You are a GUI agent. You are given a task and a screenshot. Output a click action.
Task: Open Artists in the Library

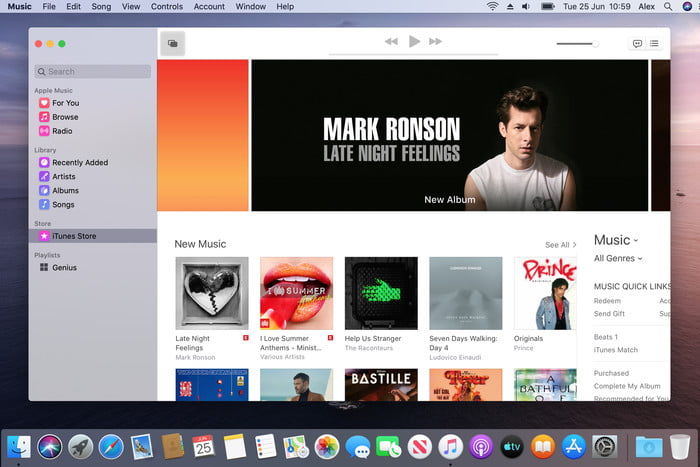pos(57,176)
